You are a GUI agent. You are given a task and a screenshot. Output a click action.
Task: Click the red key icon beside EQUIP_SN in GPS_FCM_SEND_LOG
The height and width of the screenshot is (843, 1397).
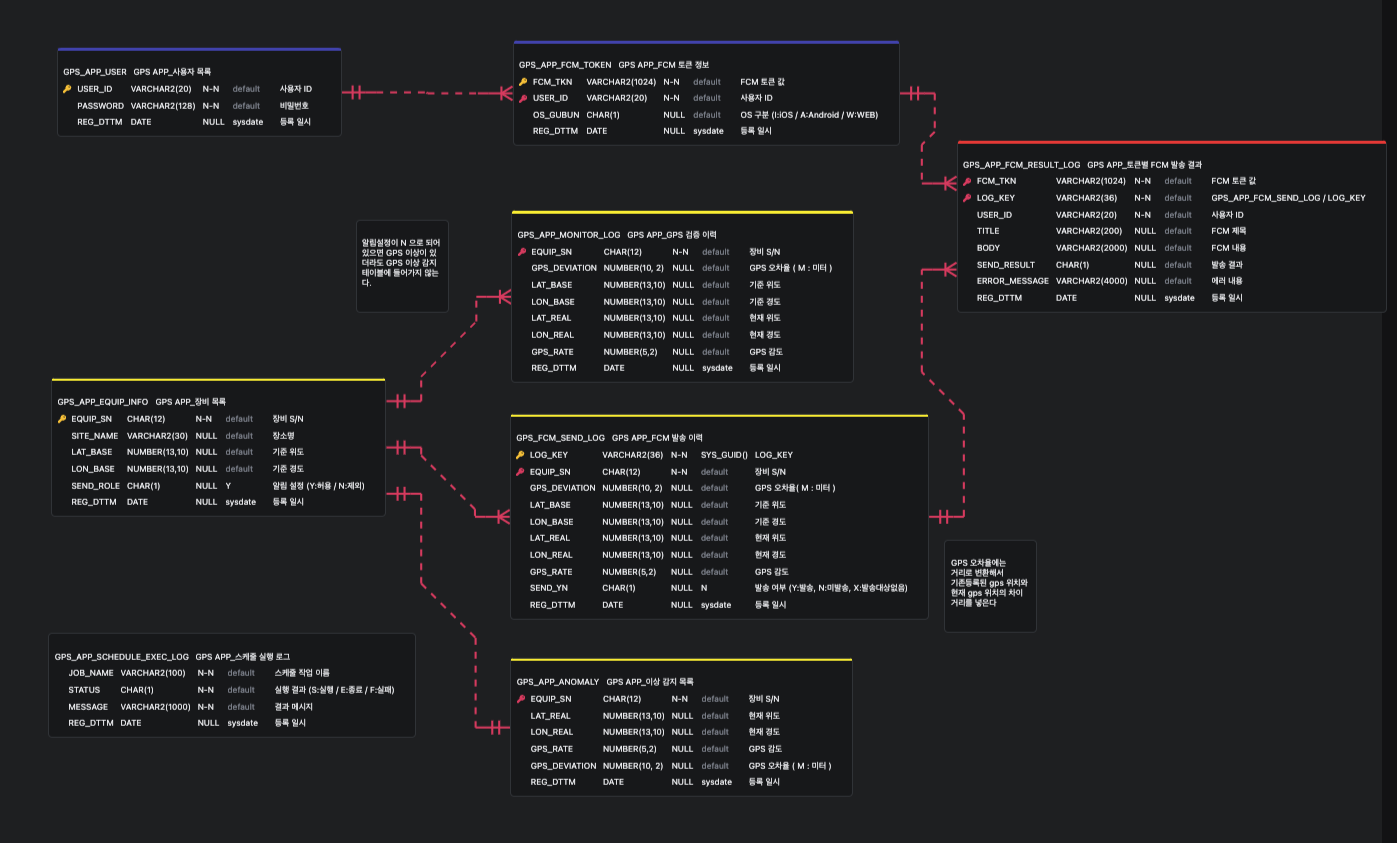(x=520, y=472)
